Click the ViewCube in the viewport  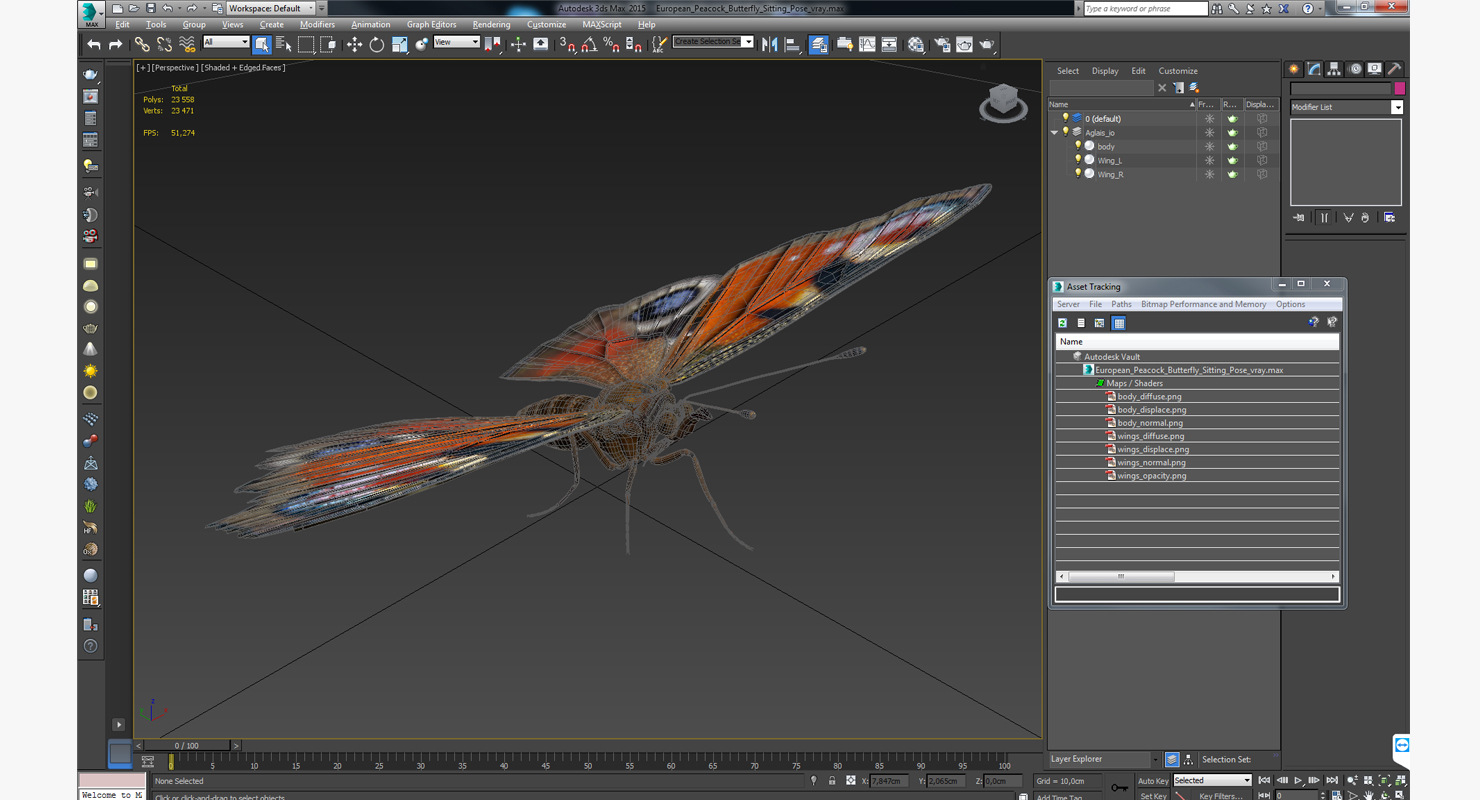pos(1003,102)
